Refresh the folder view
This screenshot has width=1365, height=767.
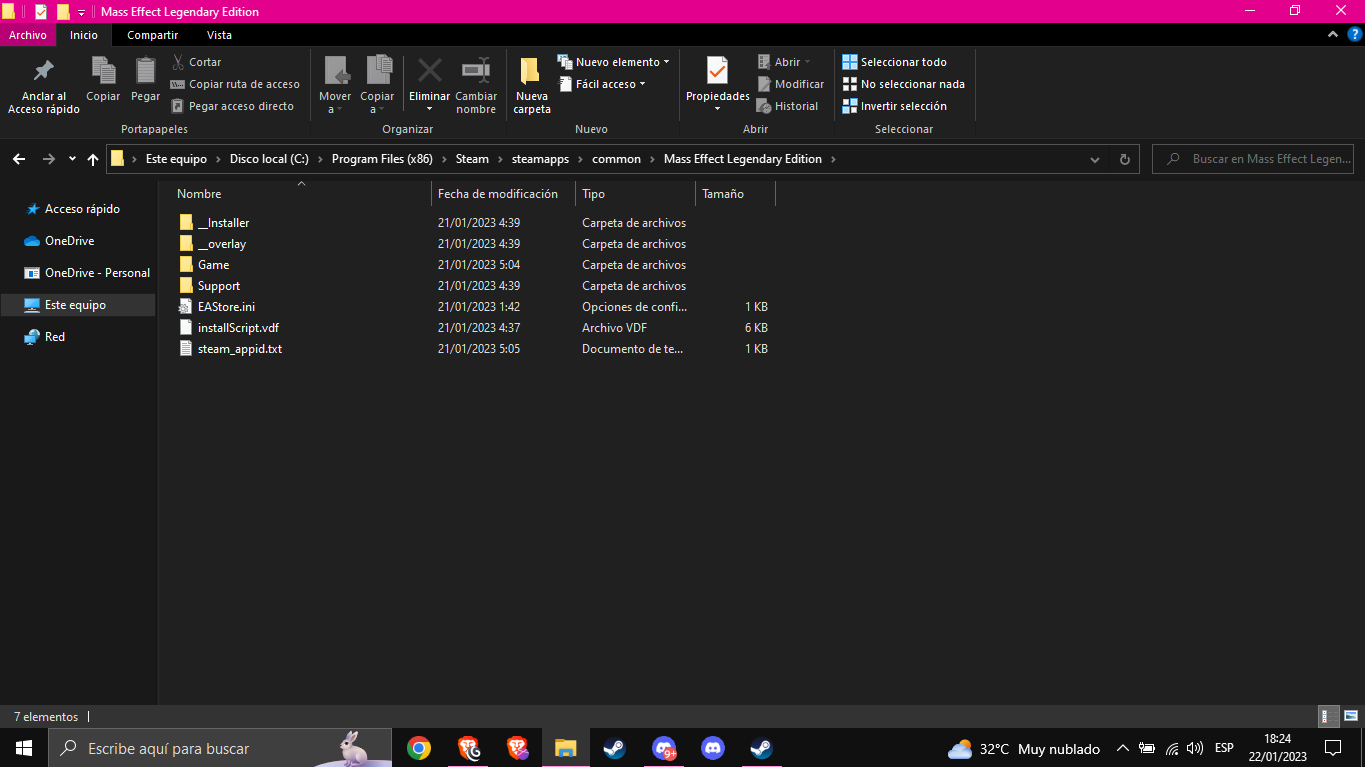tap(1125, 159)
